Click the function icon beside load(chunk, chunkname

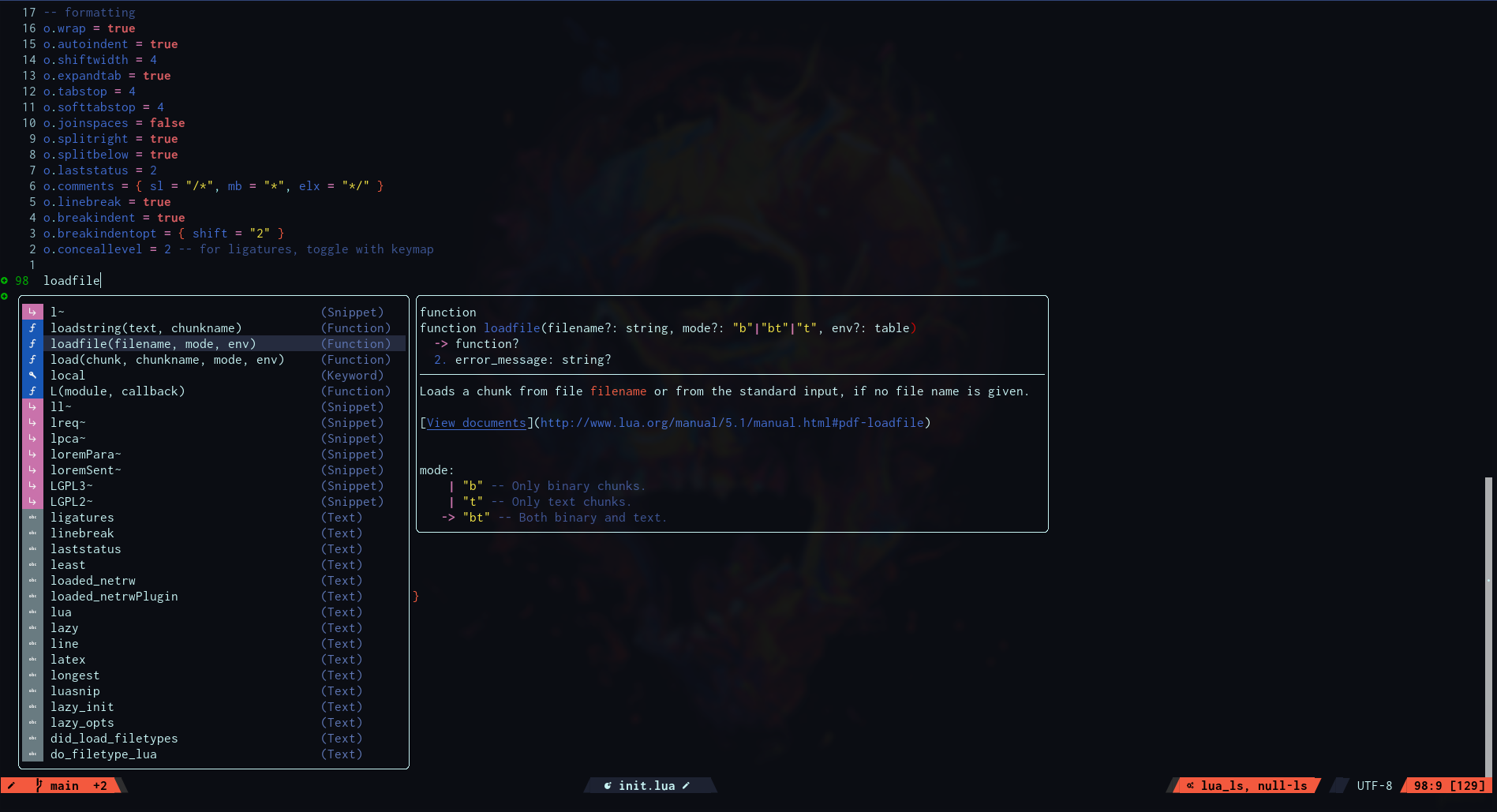[32, 360]
